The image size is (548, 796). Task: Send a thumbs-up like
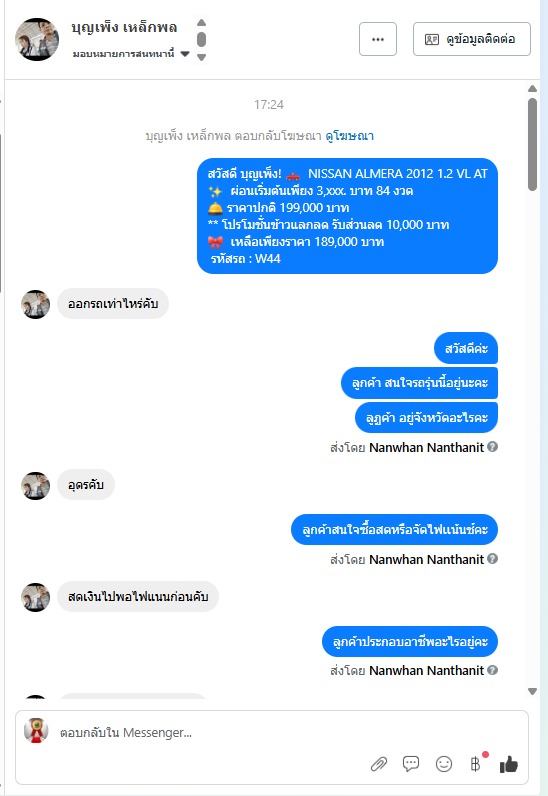(x=508, y=764)
